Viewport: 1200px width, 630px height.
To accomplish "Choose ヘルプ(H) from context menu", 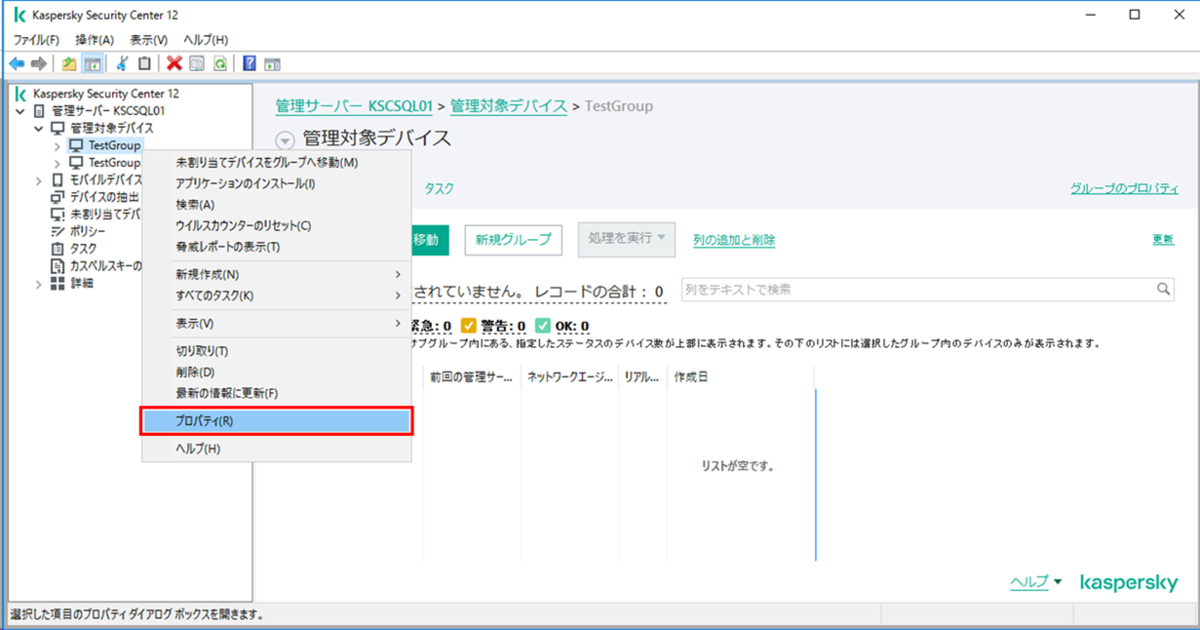I will pos(275,449).
